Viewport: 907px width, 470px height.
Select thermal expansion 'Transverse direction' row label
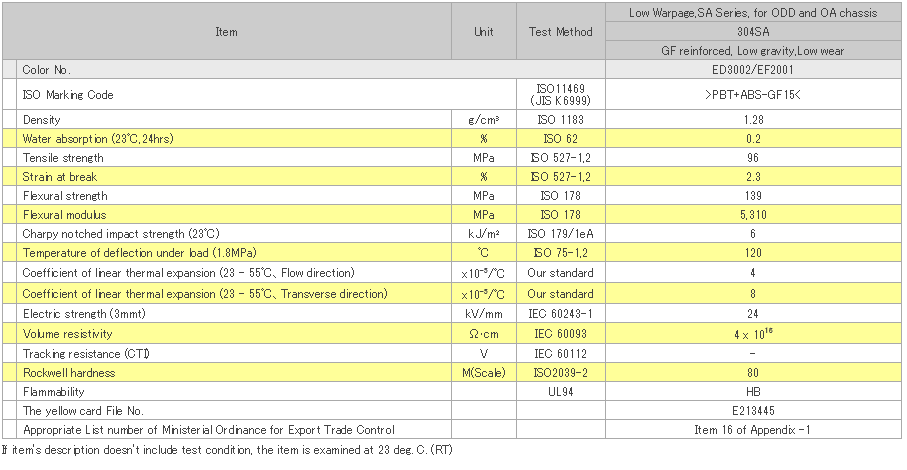click(x=205, y=294)
